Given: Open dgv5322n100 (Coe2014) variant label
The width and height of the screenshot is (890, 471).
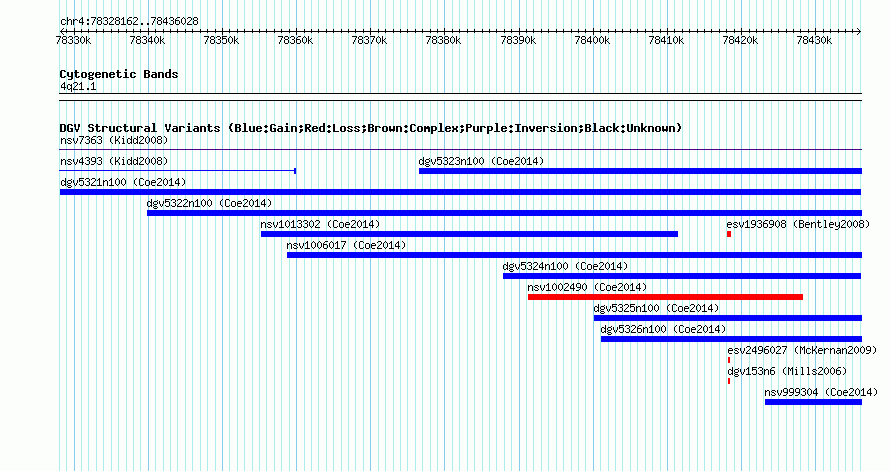Looking at the screenshot, I should [209, 203].
